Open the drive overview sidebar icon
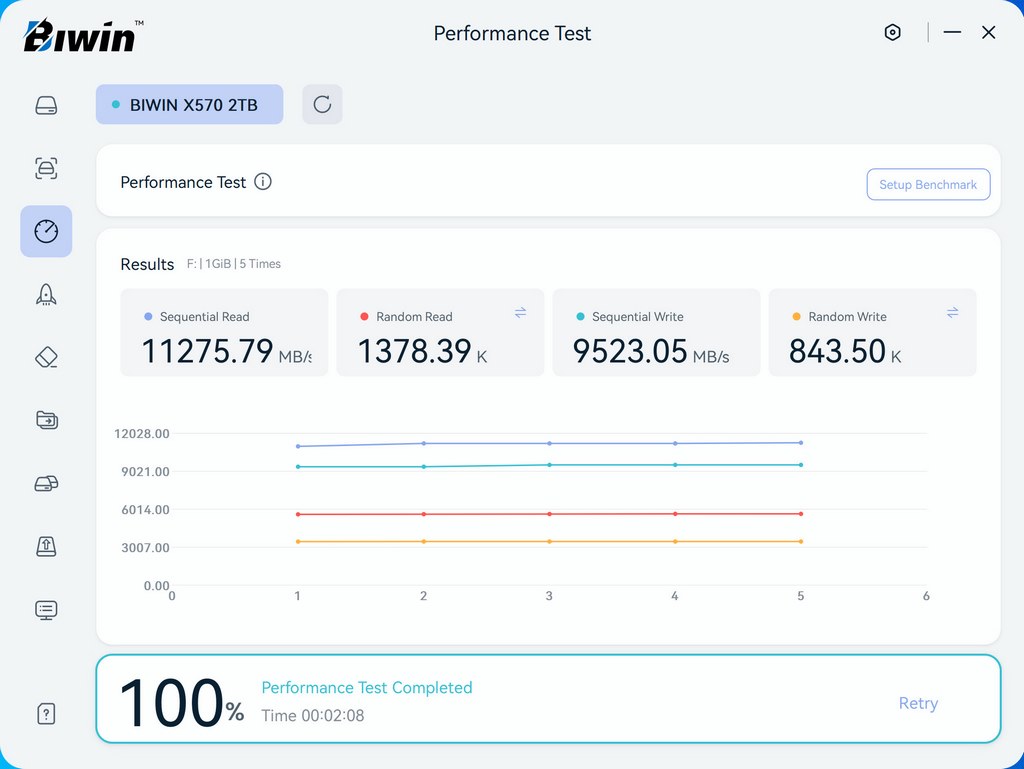 pyautogui.click(x=46, y=105)
